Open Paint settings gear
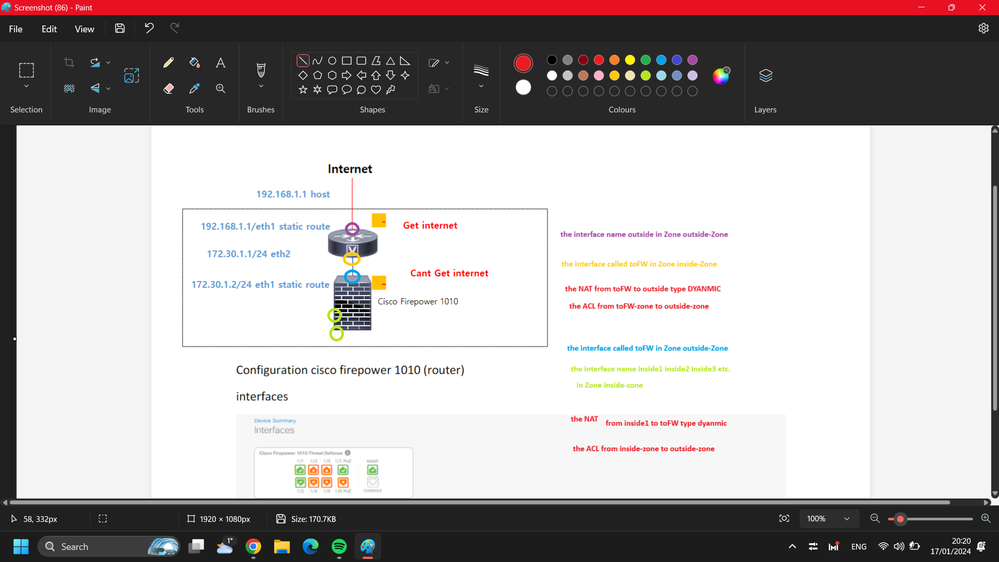The image size is (999, 562). coord(983,29)
